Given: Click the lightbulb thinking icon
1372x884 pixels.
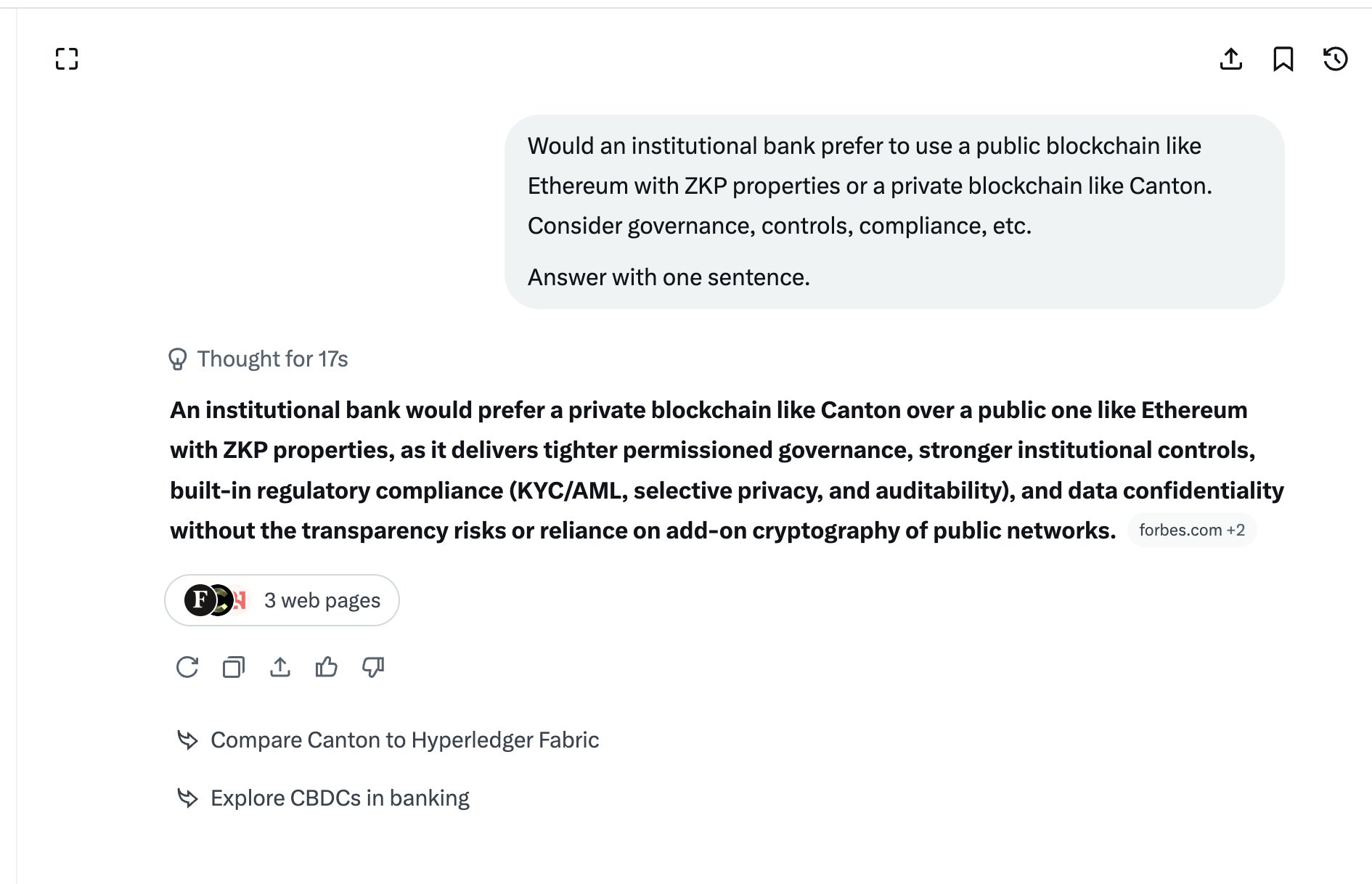Looking at the screenshot, I should pos(177,359).
